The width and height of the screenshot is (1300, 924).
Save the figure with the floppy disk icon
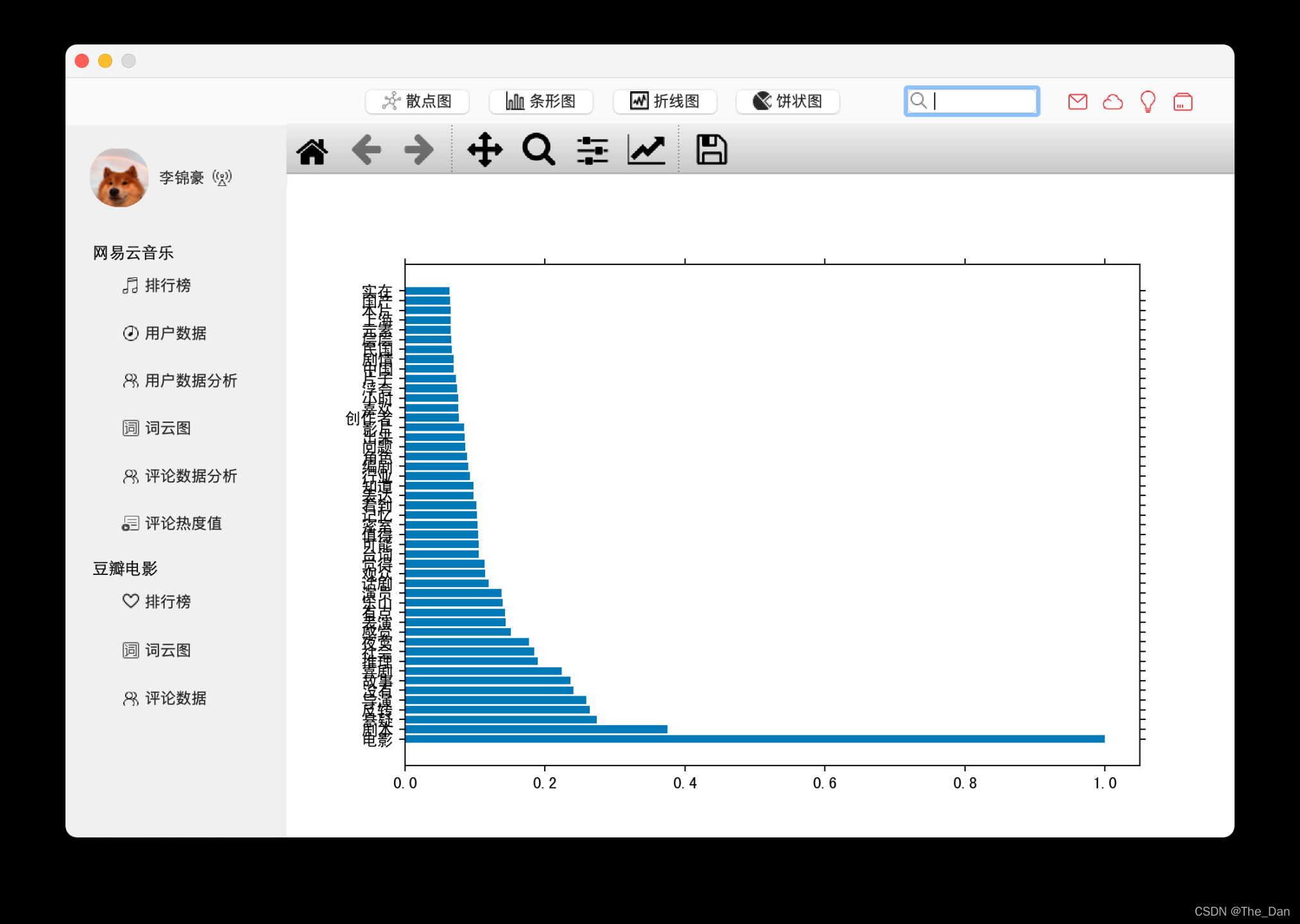coord(712,150)
